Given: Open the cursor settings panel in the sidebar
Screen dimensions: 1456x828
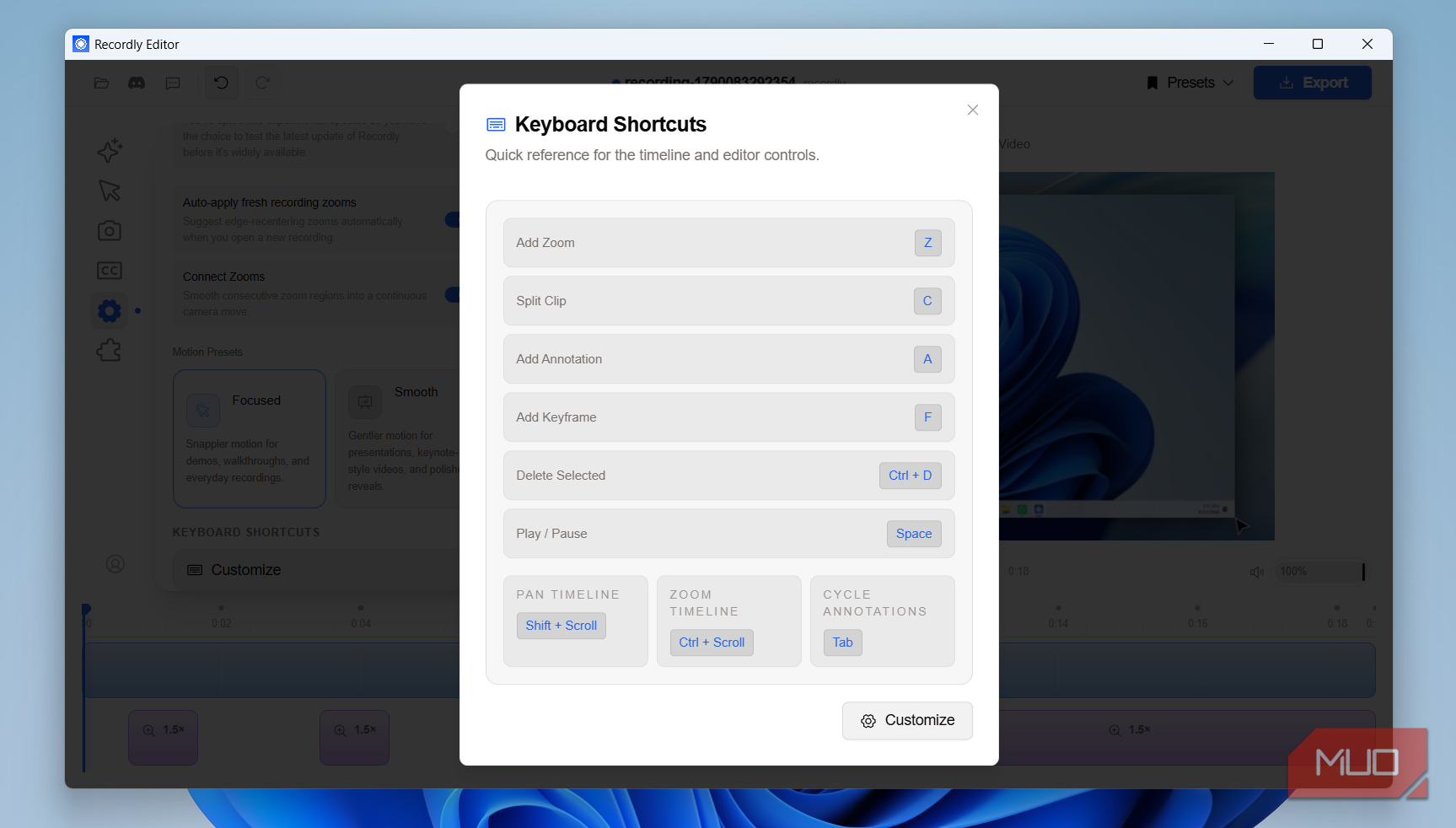Looking at the screenshot, I should [110, 191].
